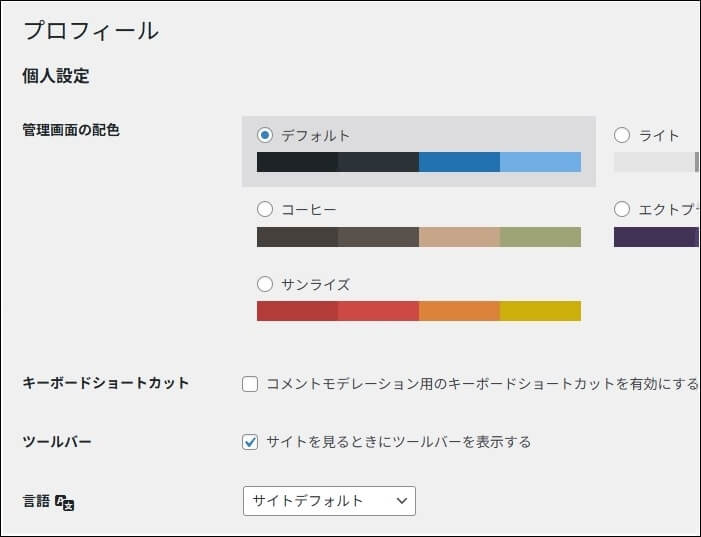Click the purple swatch in エクトプラズム palette

tap(655, 237)
